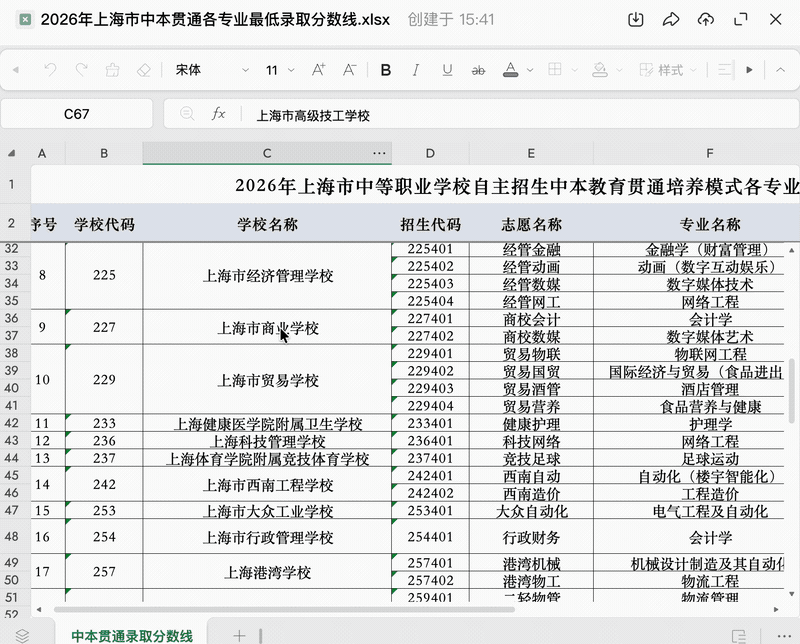Viewport: 800px width, 644px height.
Task: Select column F header
Action: pos(710,153)
